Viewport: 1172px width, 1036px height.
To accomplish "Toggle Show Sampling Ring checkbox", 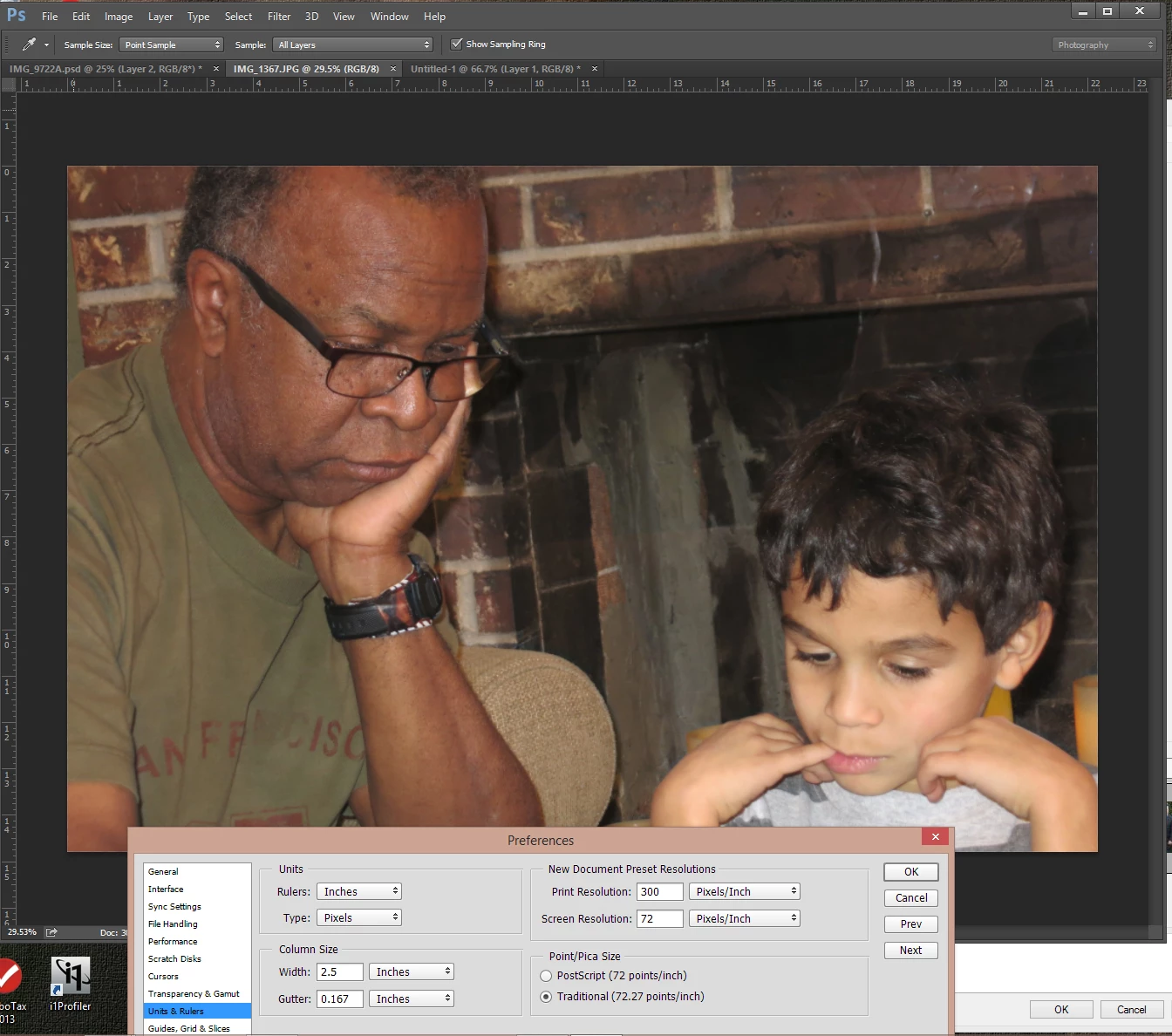I will click(x=456, y=44).
